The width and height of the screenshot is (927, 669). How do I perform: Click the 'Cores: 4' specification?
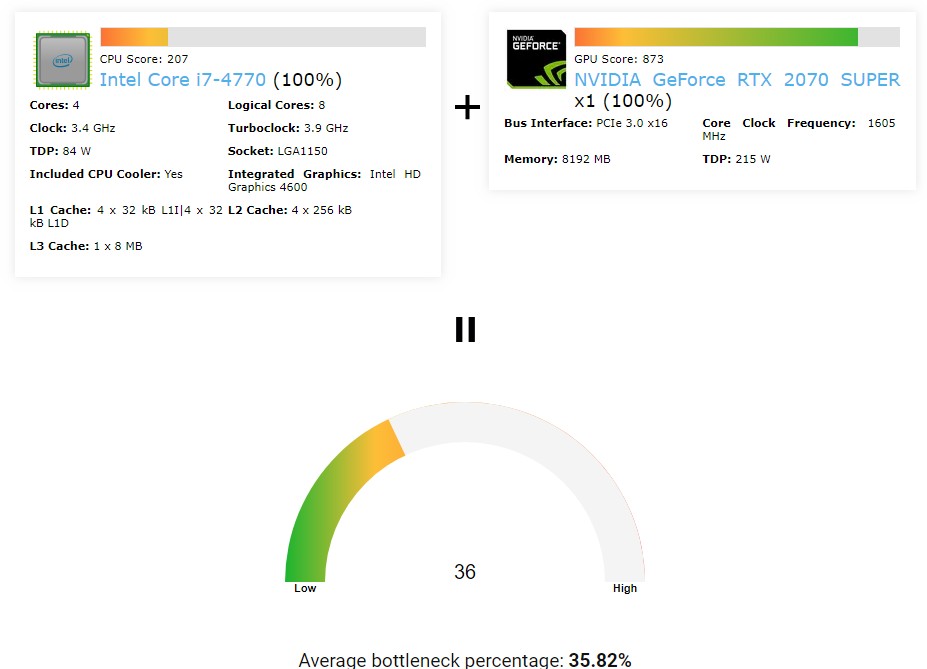54,105
